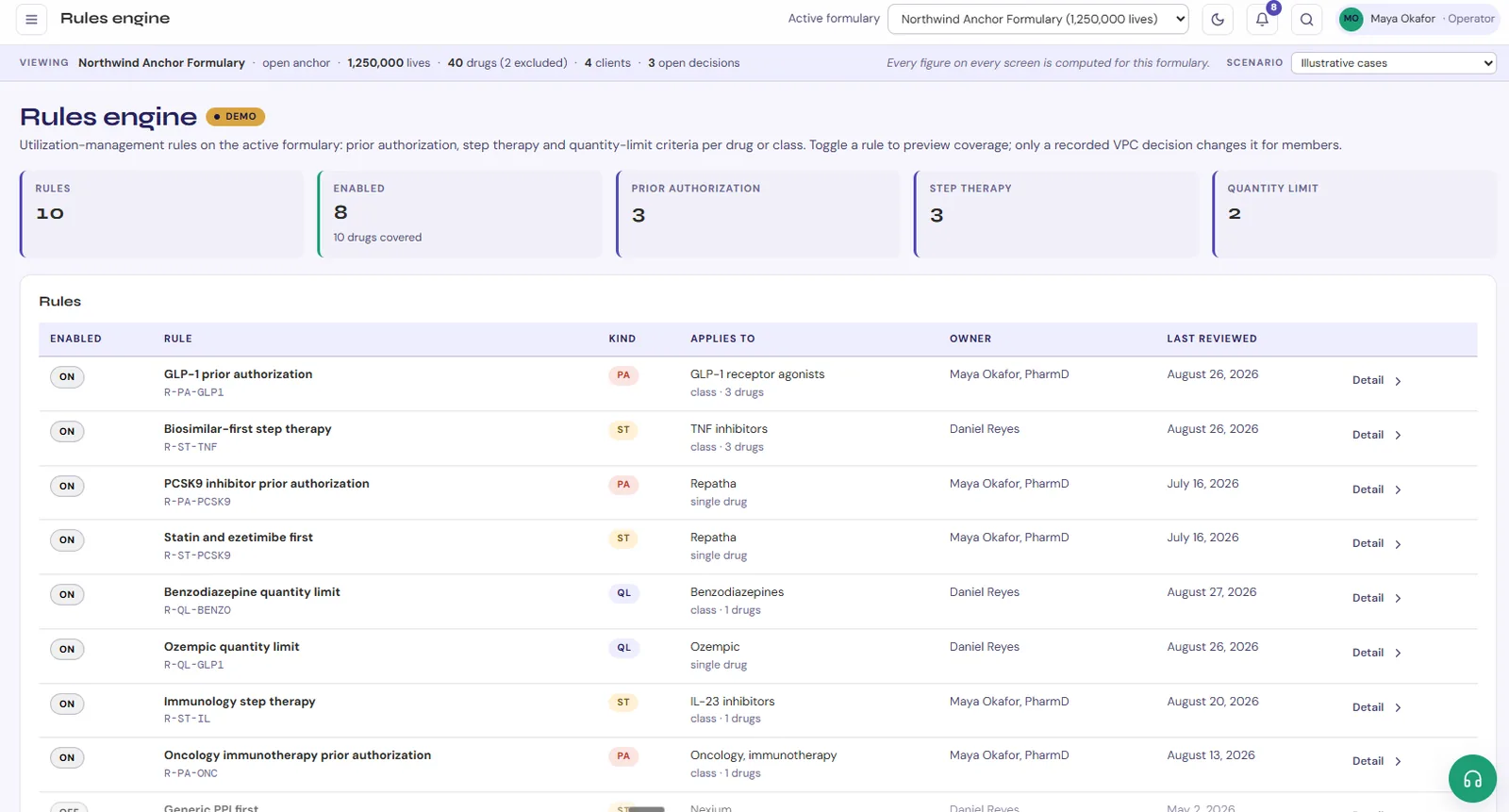The width and height of the screenshot is (1509, 812).
Task: Select the Step Therapy summary card
Action: 1056,214
